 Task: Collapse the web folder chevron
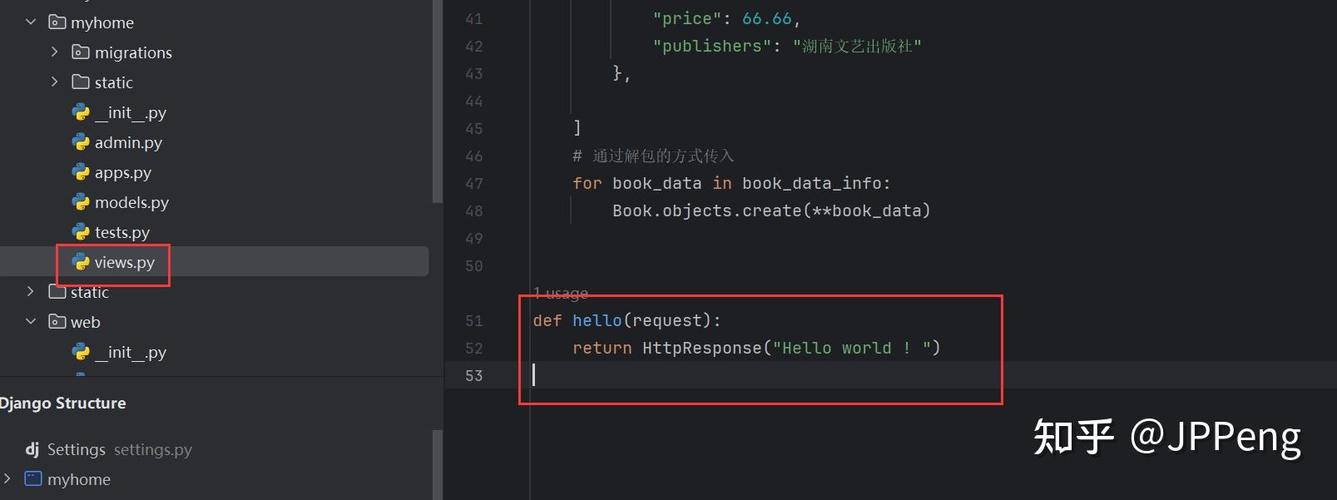[31, 322]
